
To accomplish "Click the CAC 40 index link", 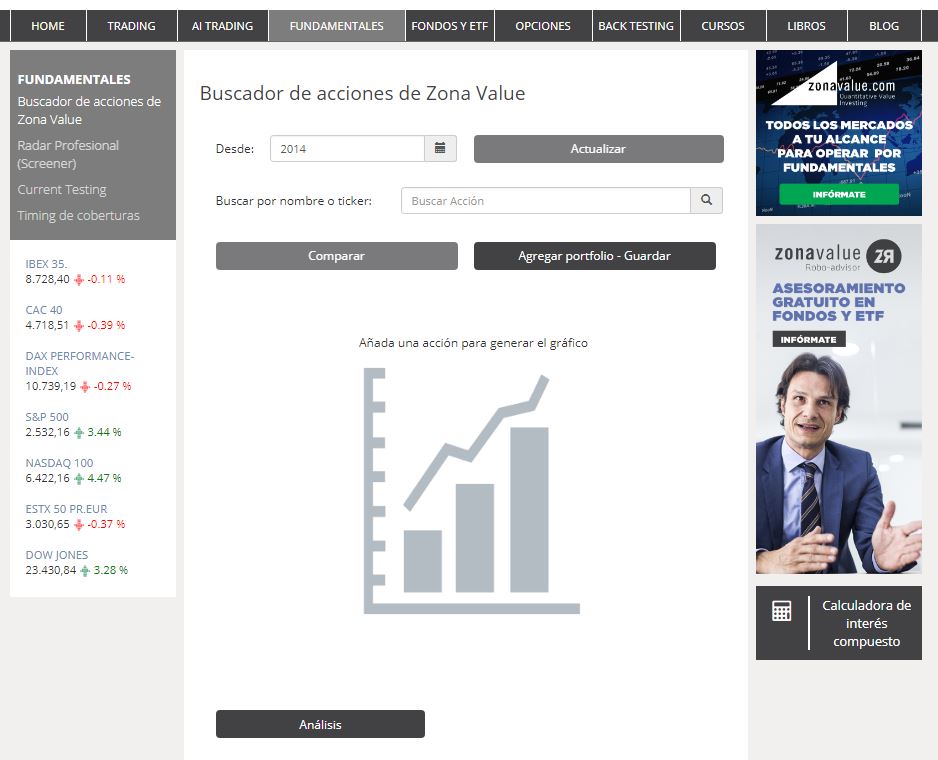I will click(x=44, y=310).
